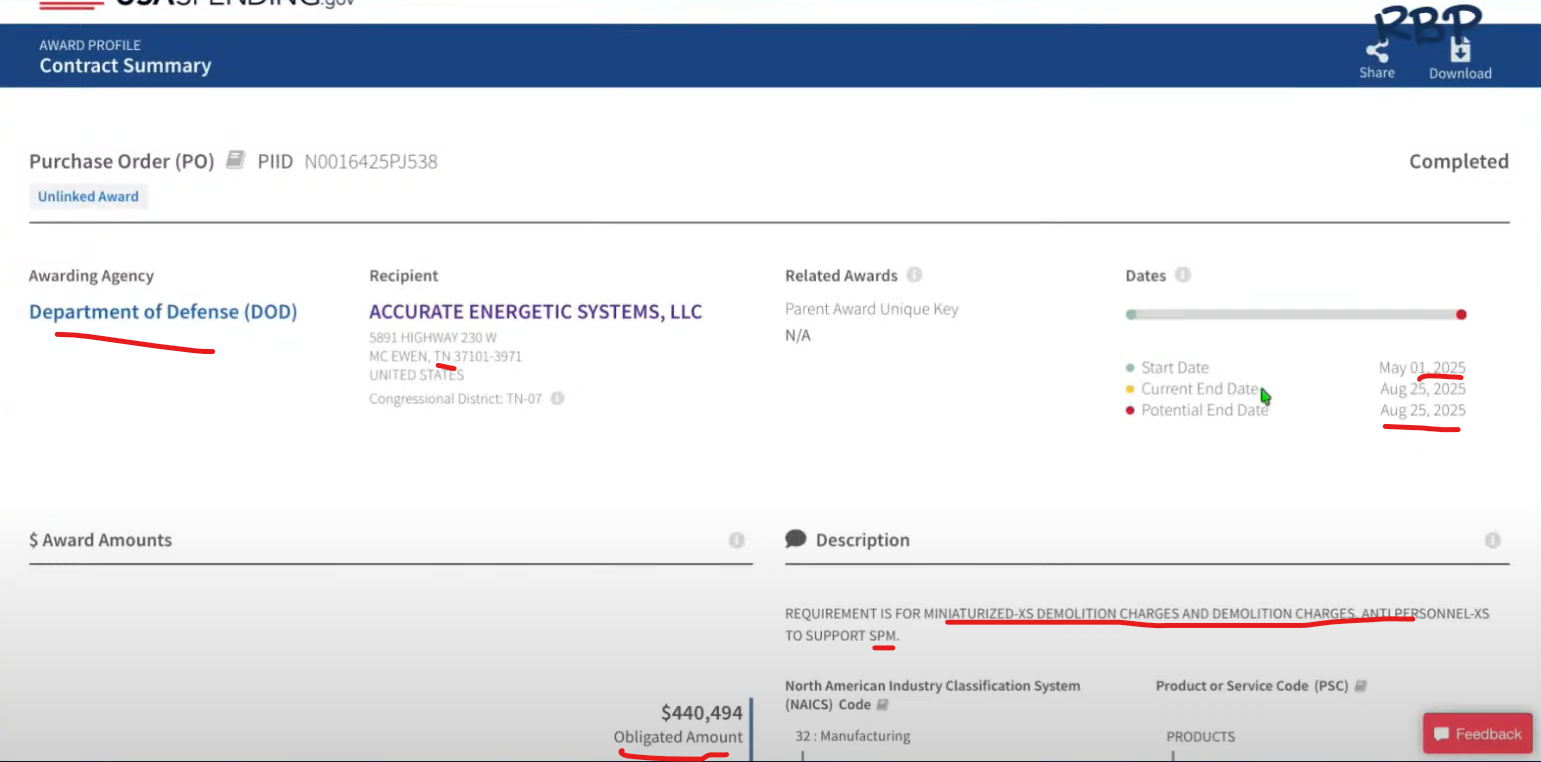The image size is (1541, 762).
Task: Click info icon in Award Amounts header
Action: [737, 540]
